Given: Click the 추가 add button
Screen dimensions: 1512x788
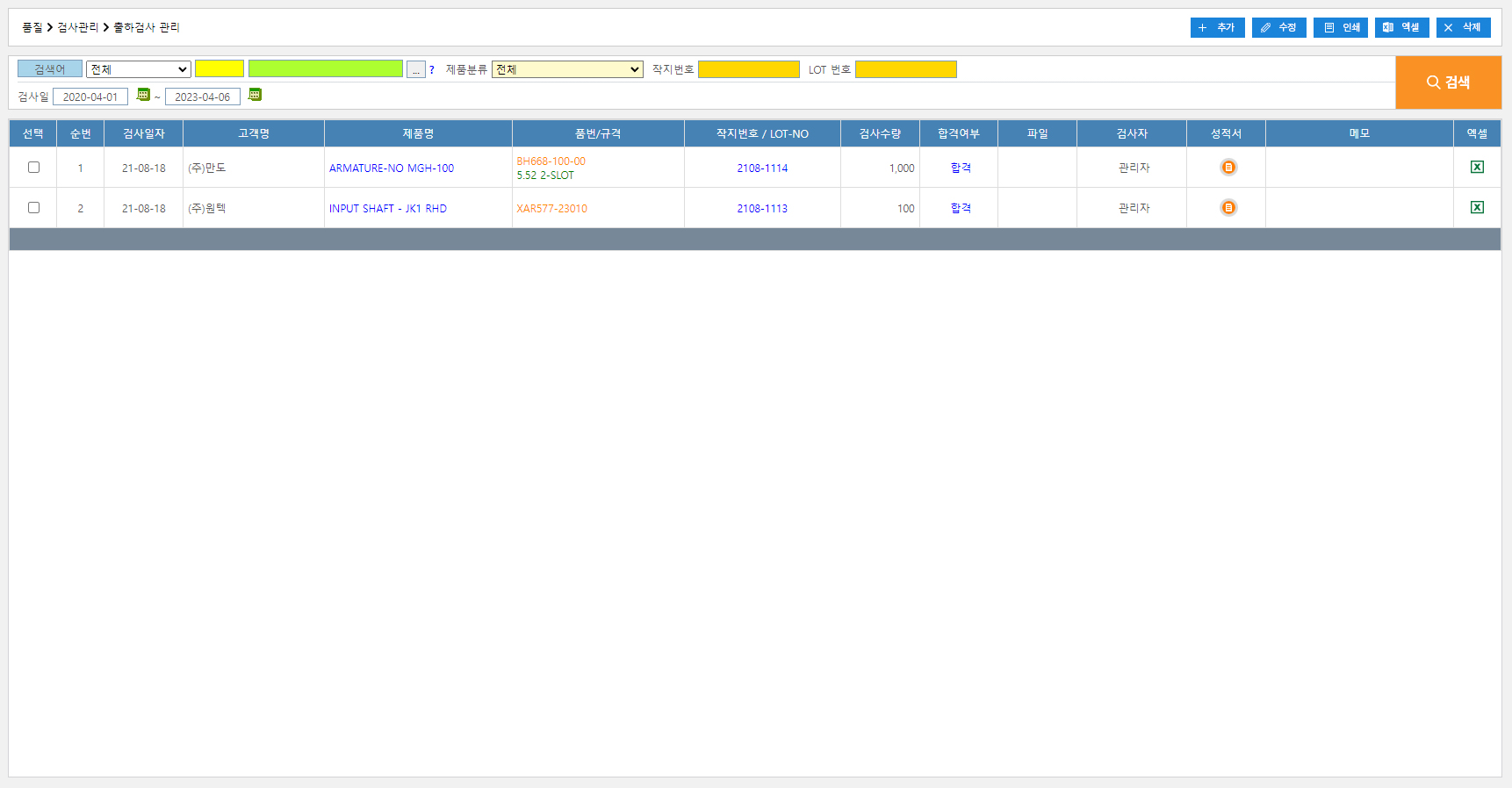Looking at the screenshot, I should point(1217,27).
